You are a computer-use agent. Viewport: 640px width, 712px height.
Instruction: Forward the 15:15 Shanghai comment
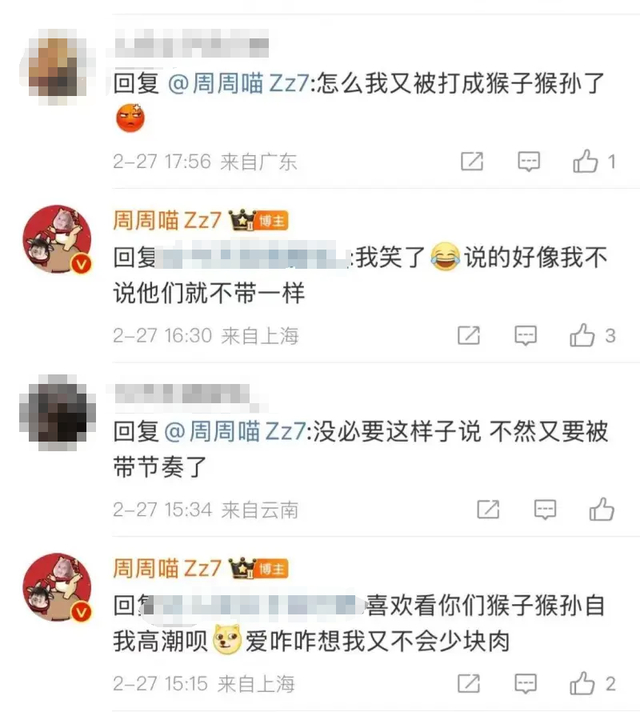pos(469,683)
